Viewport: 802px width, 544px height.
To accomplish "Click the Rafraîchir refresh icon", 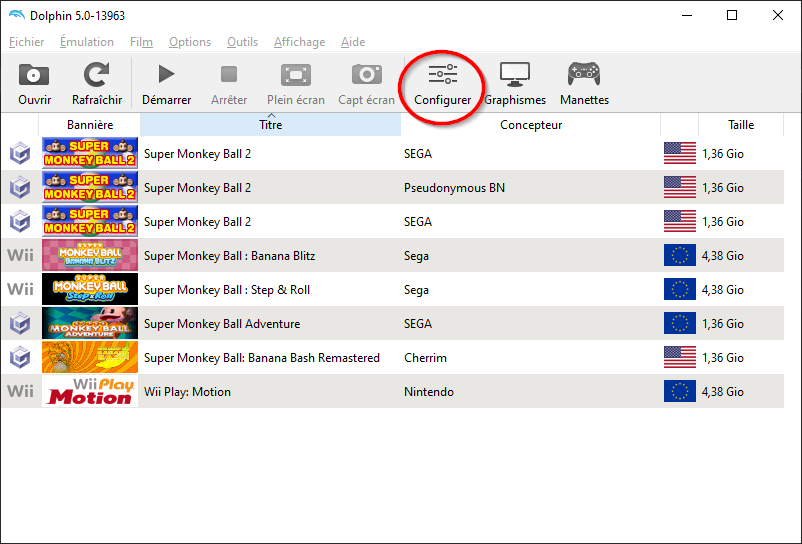I will point(96,75).
